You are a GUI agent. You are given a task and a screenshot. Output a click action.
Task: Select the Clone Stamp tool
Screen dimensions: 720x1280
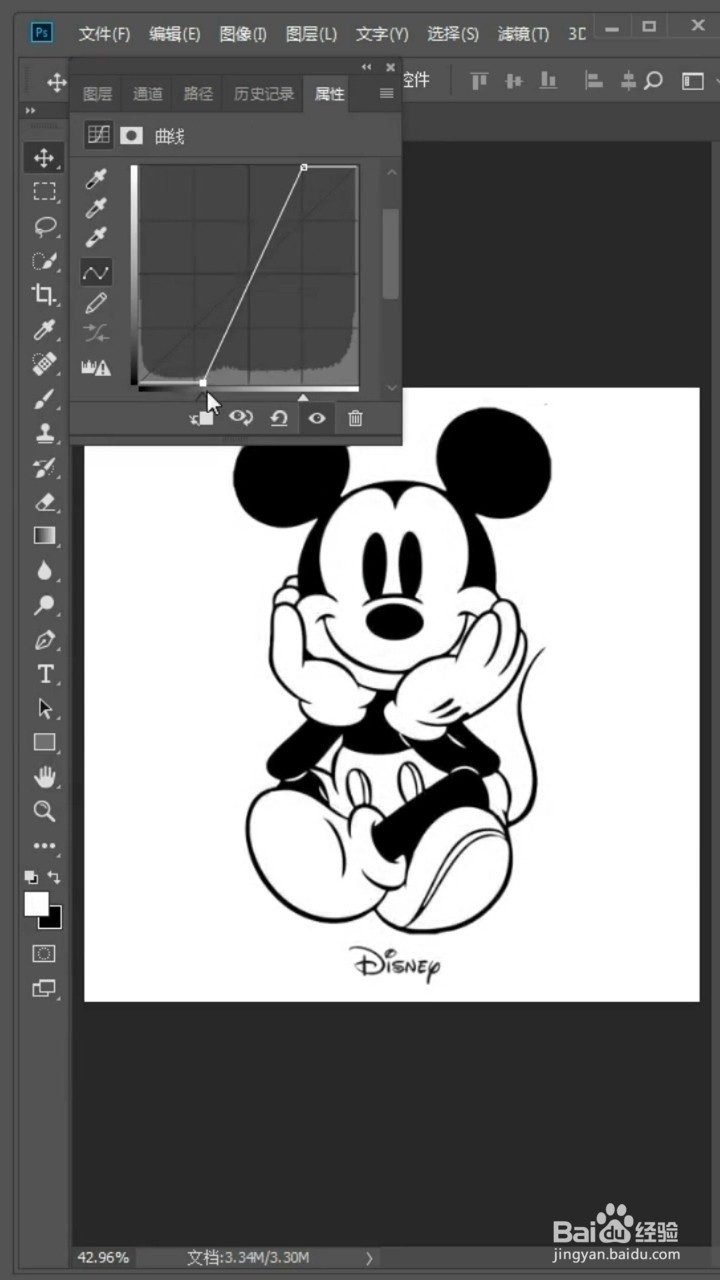coord(44,433)
